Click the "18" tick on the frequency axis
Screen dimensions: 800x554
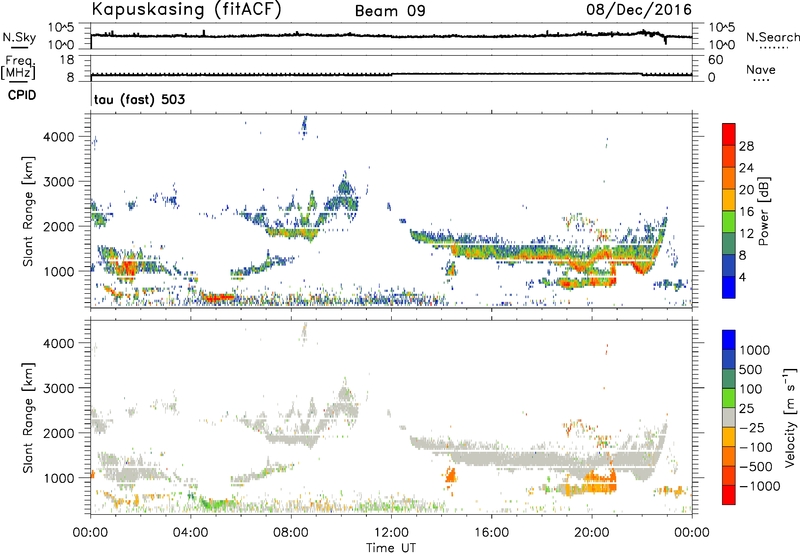(x=66, y=60)
